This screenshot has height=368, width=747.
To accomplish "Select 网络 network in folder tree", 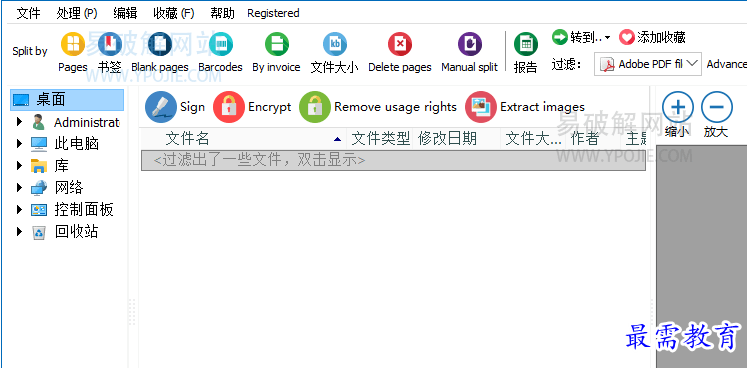I will 69,187.
